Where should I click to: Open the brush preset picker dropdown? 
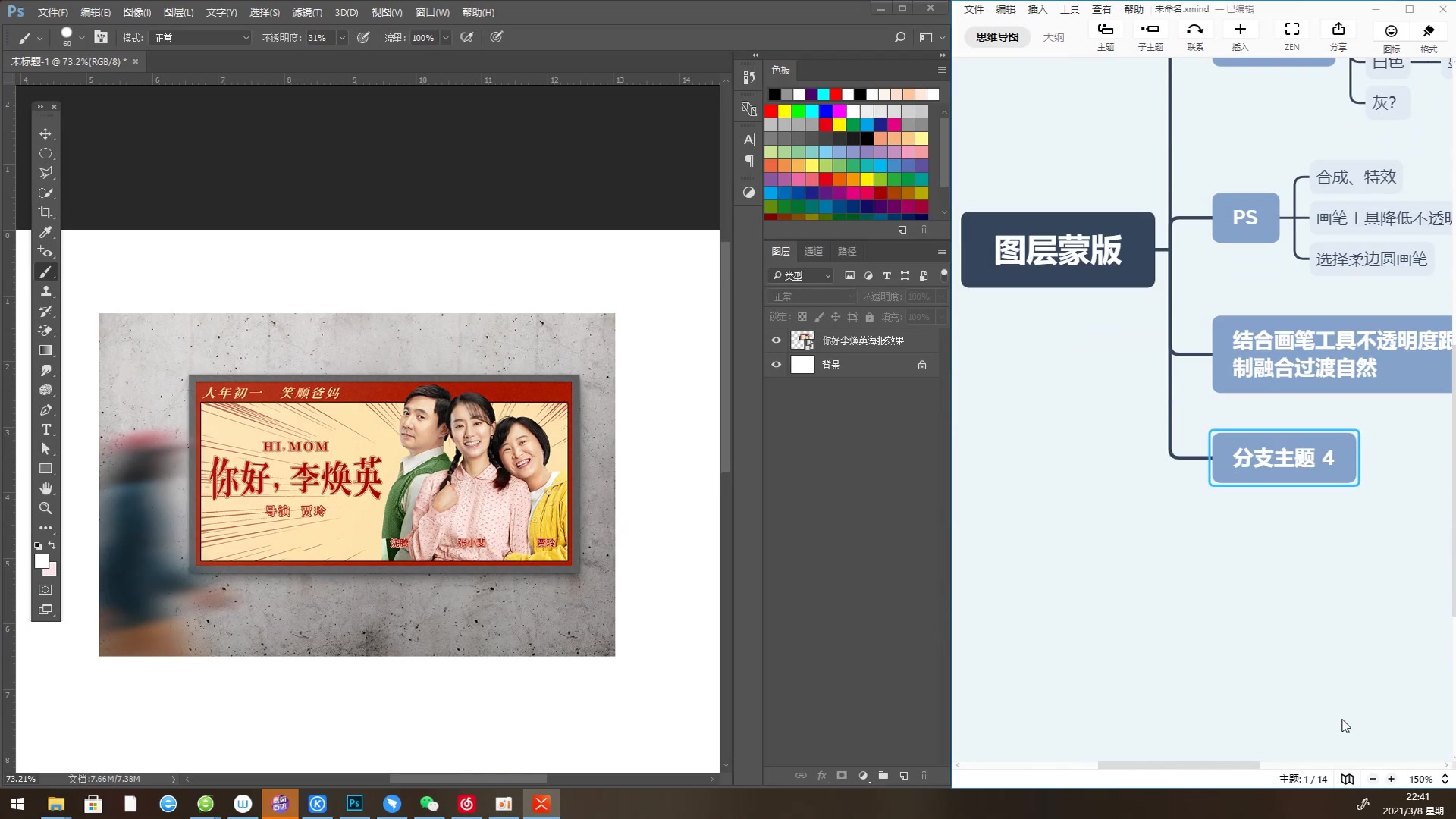coord(82,38)
